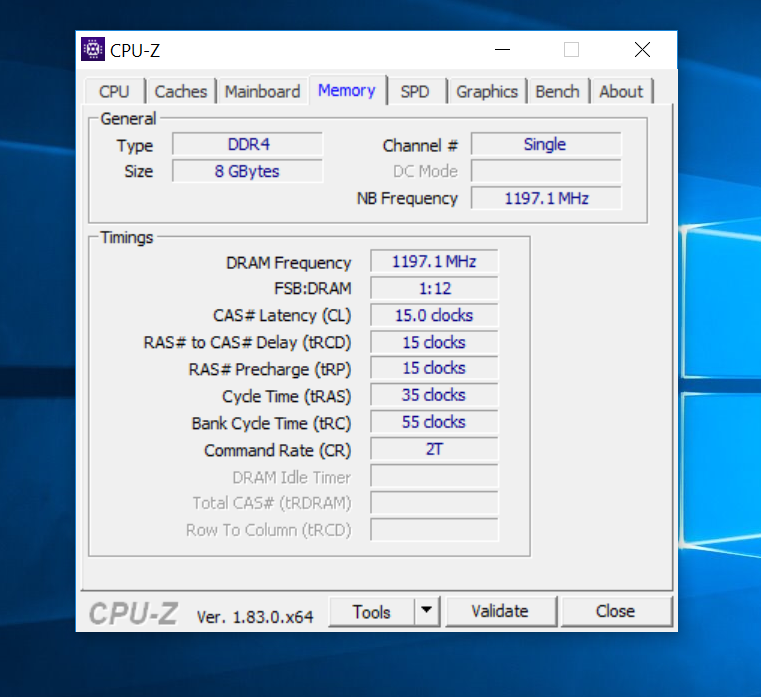Click the CAS# Latency (CL) label
Image resolution: width=761 pixels, height=697 pixels.
coord(281,316)
